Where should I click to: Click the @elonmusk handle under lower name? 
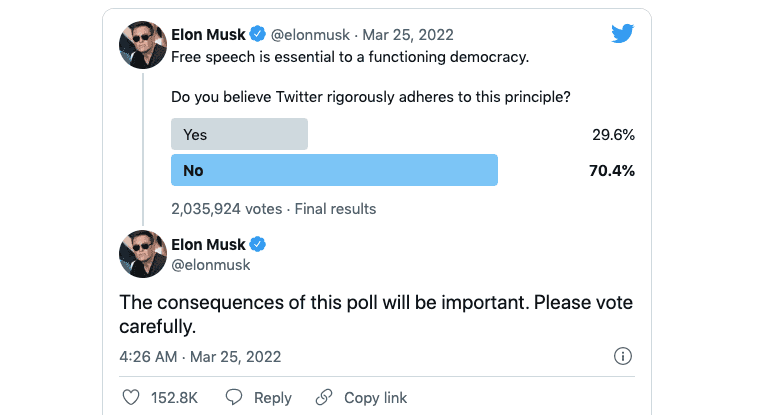click(x=211, y=265)
